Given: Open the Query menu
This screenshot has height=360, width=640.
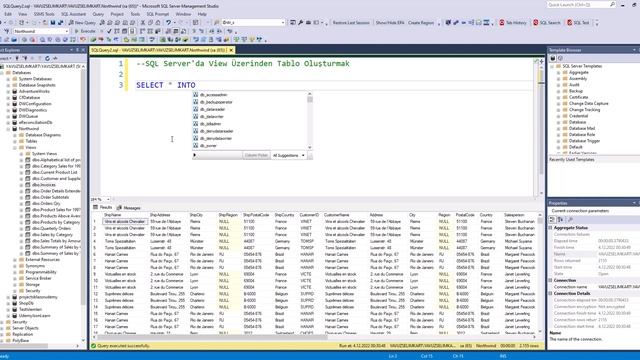Looking at the screenshot, I should [98, 14].
